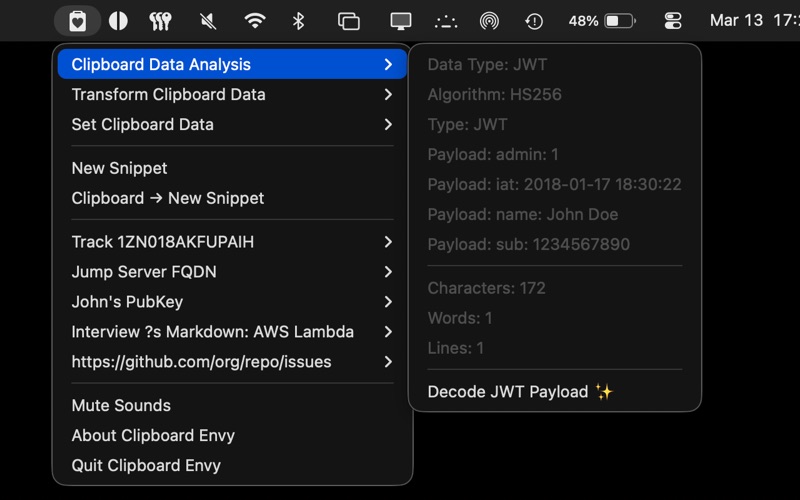Expand chevron beside Transform Clipboard Data
The height and width of the screenshot is (500, 800).
pos(388,94)
